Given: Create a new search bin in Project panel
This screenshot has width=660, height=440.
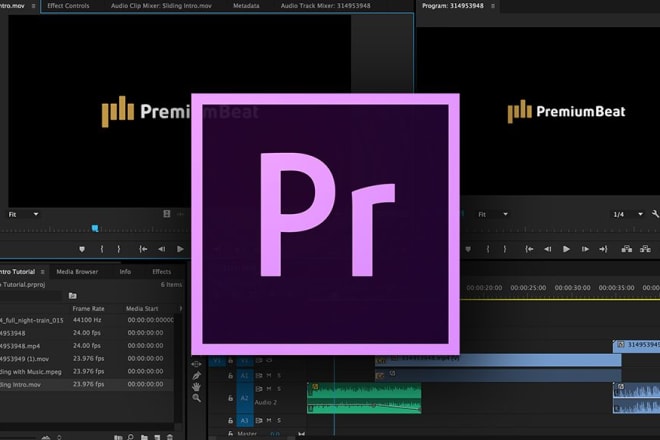Looking at the screenshot, I should [x=72, y=296].
